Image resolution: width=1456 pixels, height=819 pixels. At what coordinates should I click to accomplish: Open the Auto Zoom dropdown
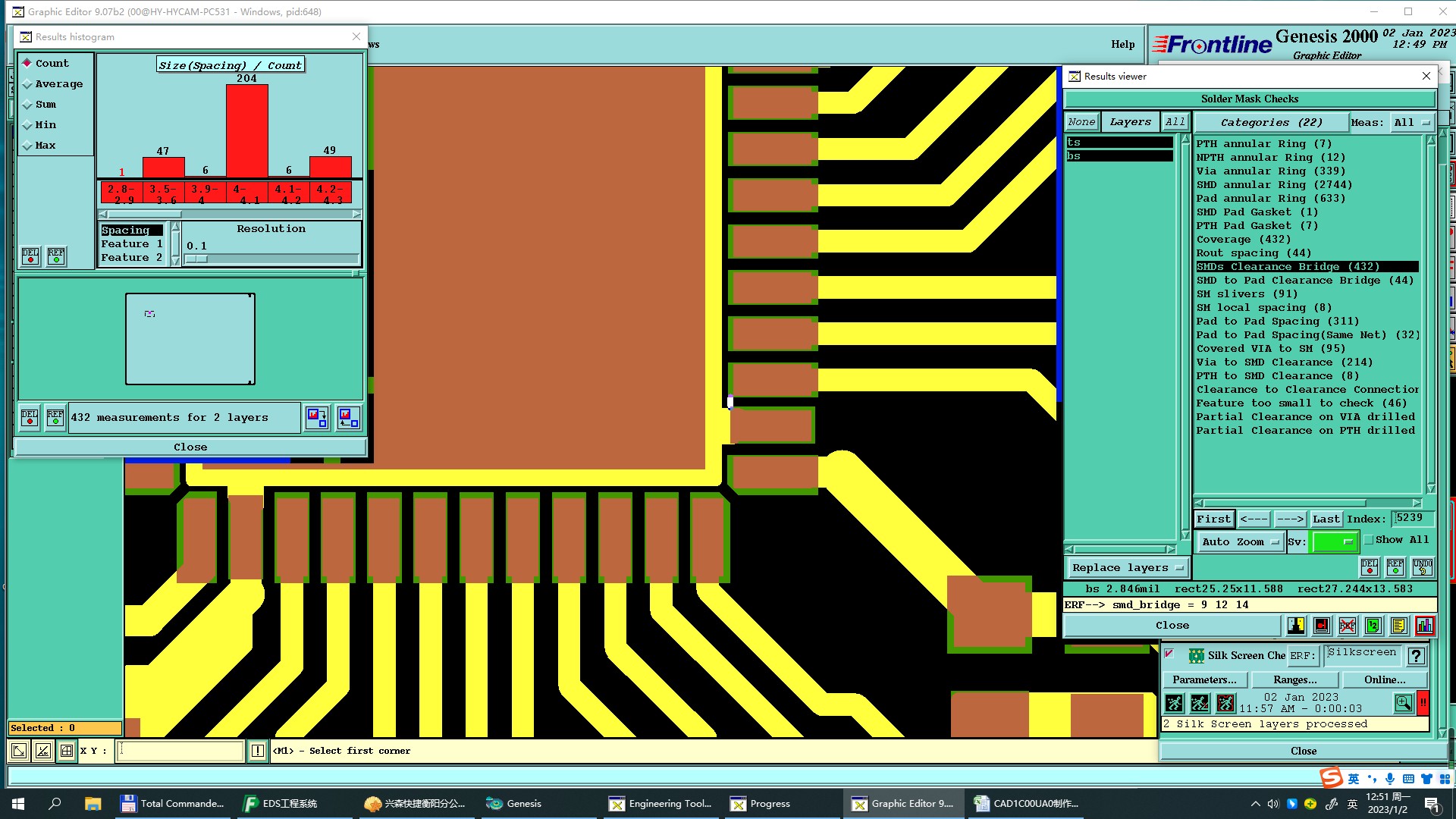(x=1240, y=541)
